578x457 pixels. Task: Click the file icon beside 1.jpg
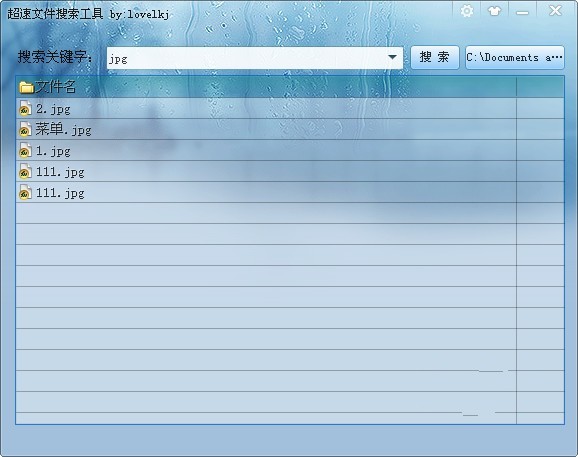(x=25, y=150)
